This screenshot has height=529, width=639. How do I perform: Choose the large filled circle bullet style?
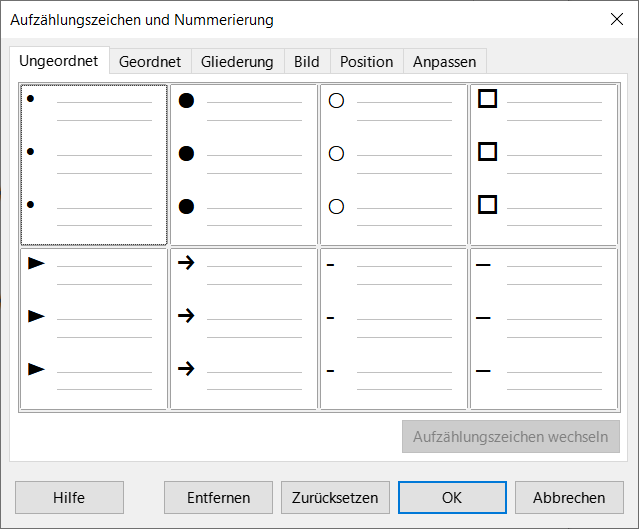click(244, 165)
